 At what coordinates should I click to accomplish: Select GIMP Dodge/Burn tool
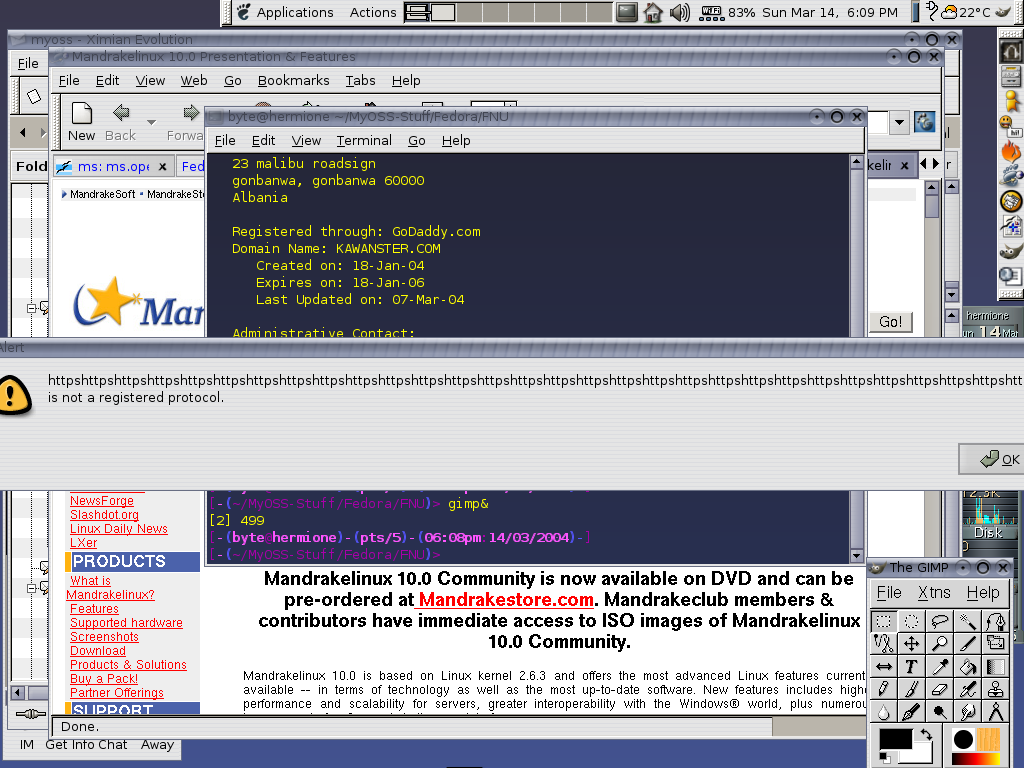tap(940, 712)
